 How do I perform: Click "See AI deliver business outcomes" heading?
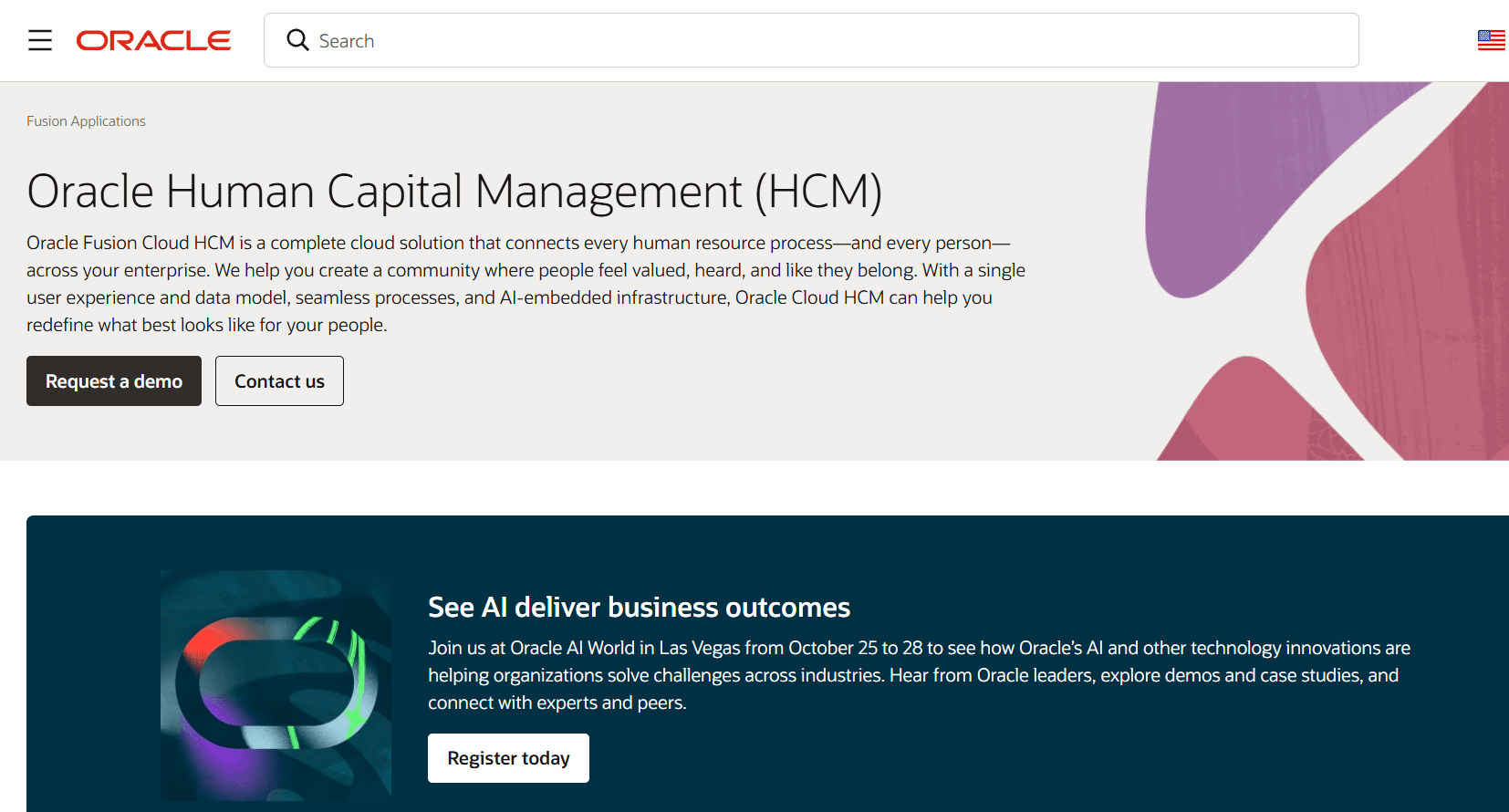(639, 608)
